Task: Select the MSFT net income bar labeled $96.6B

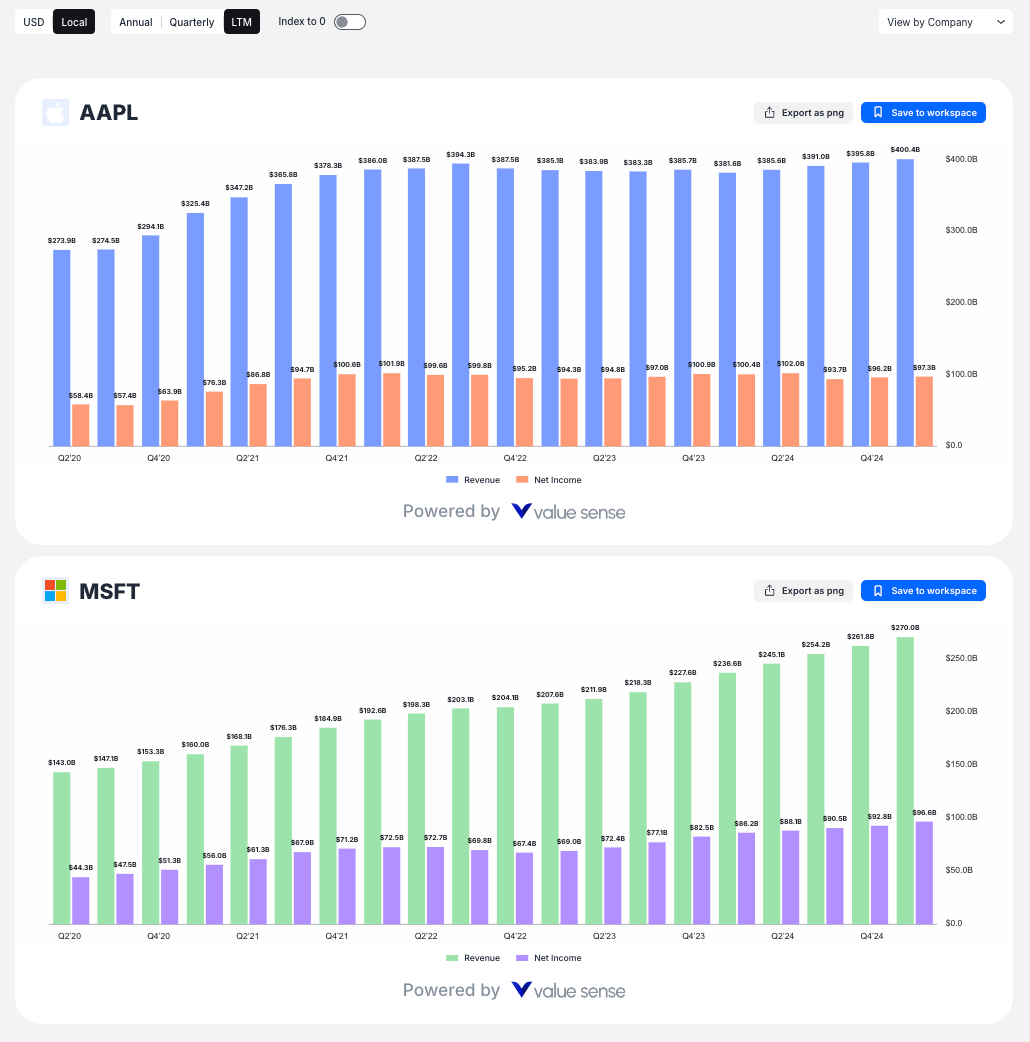Action: click(924, 873)
